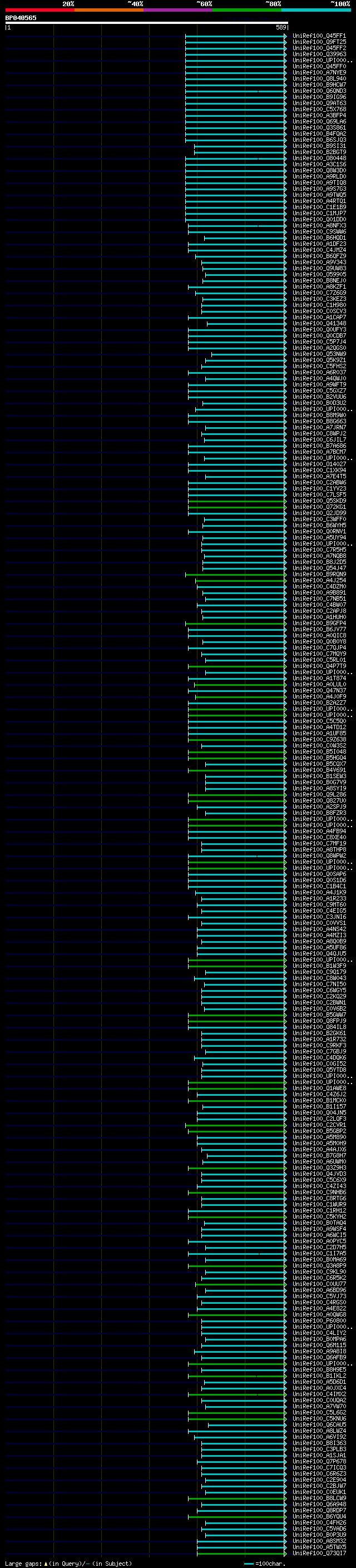Click the UniRef100_C4LIY2 label
Viewport: 356px width, 1568px height.
coord(319,1332)
